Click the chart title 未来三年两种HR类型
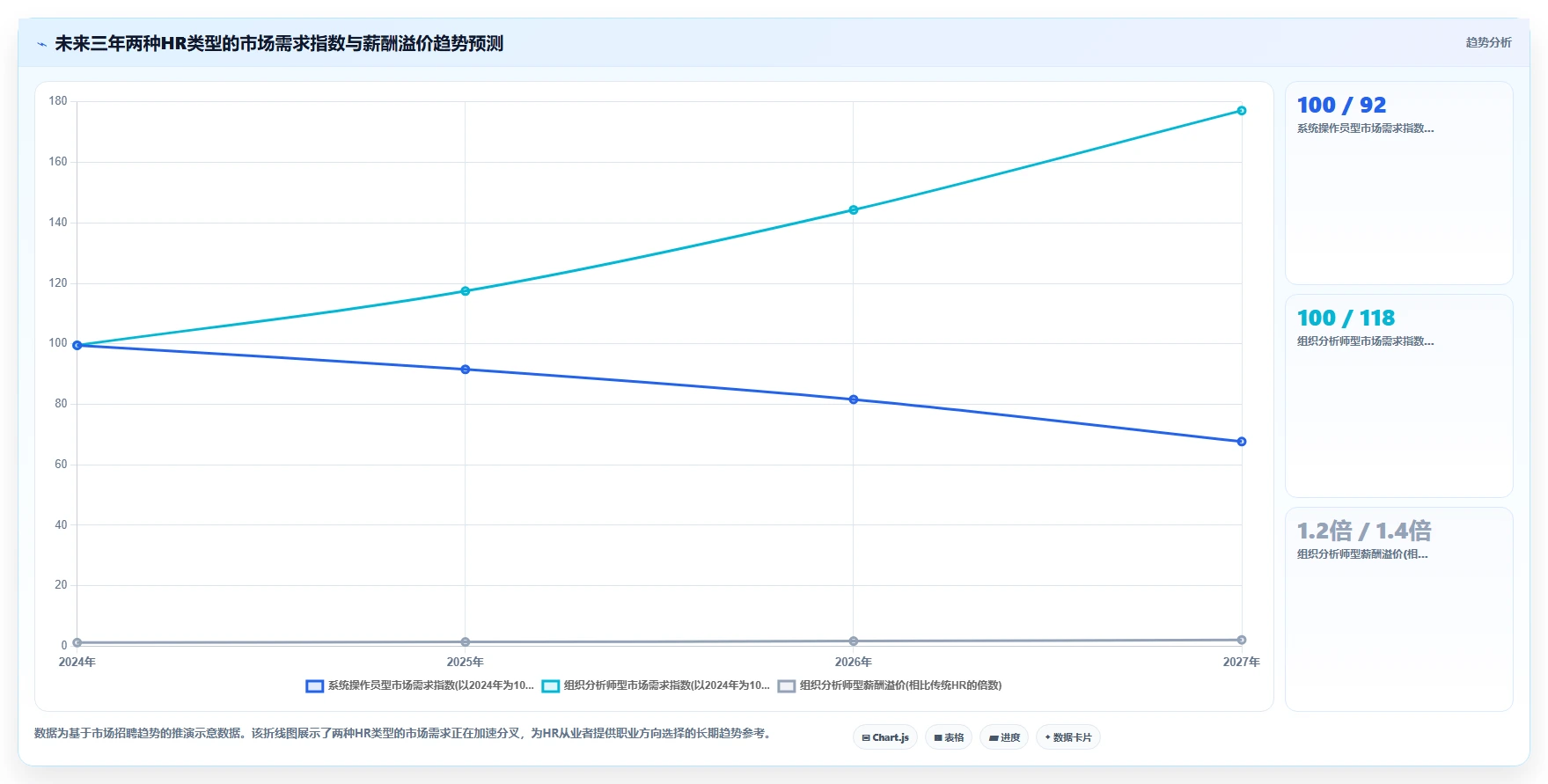The height and width of the screenshot is (784, 1548). click(279, 43)
